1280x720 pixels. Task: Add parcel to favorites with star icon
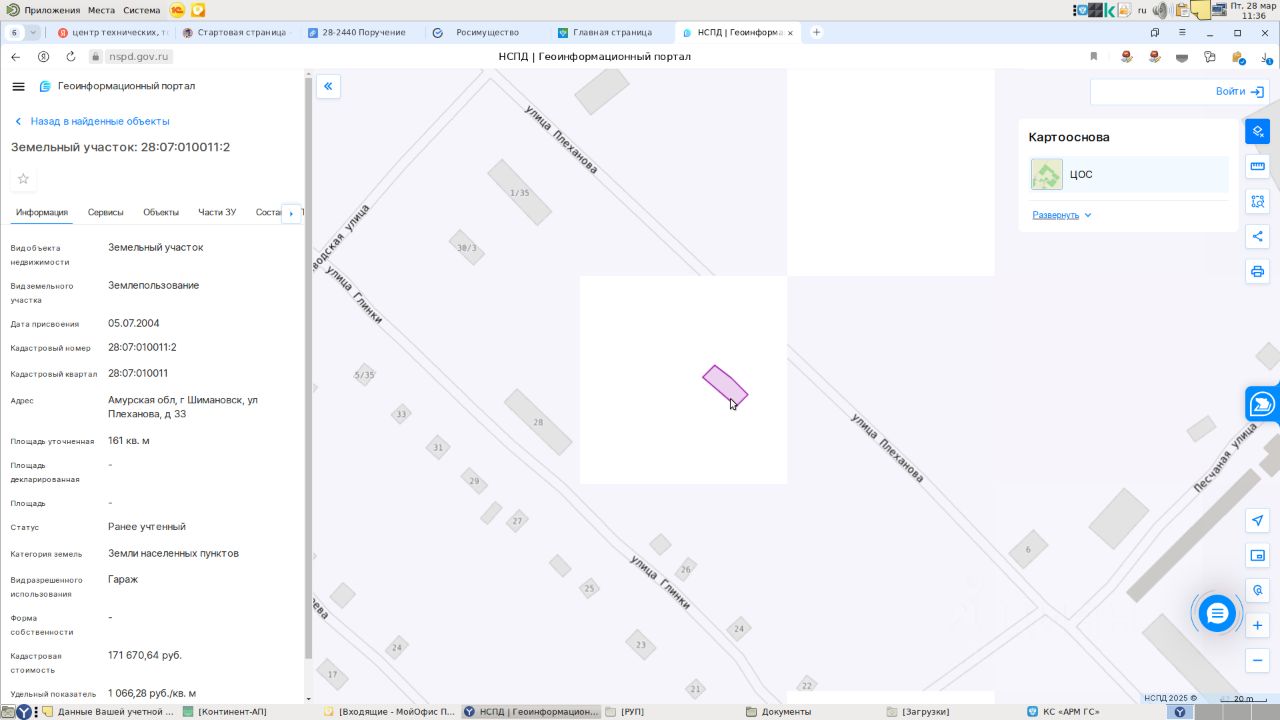pos(23,179)
